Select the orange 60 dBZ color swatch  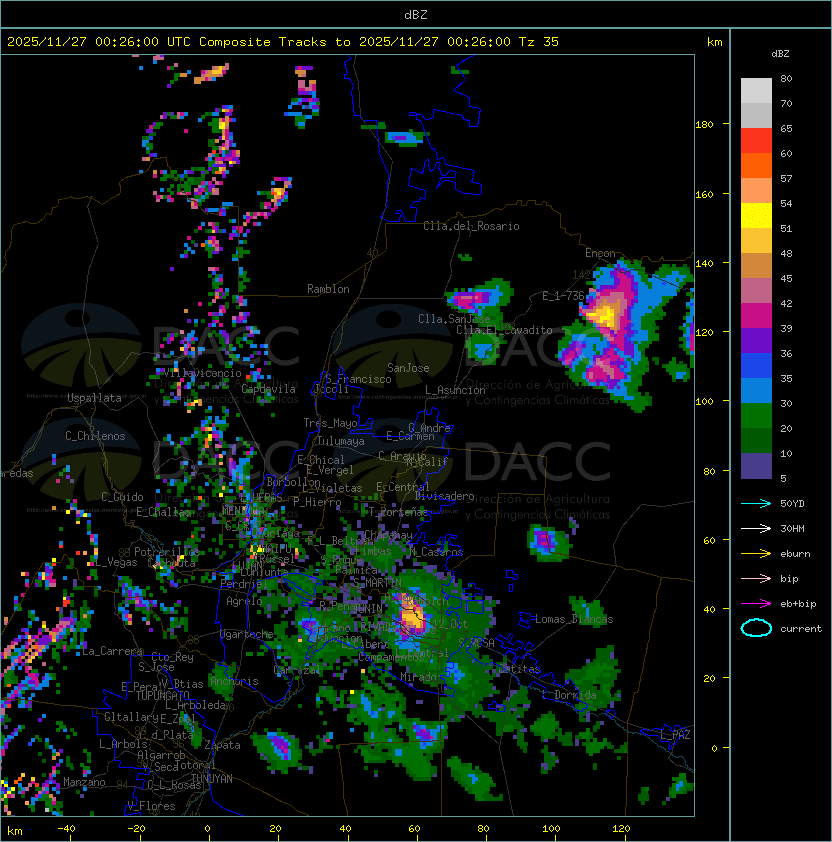[756, 165]
